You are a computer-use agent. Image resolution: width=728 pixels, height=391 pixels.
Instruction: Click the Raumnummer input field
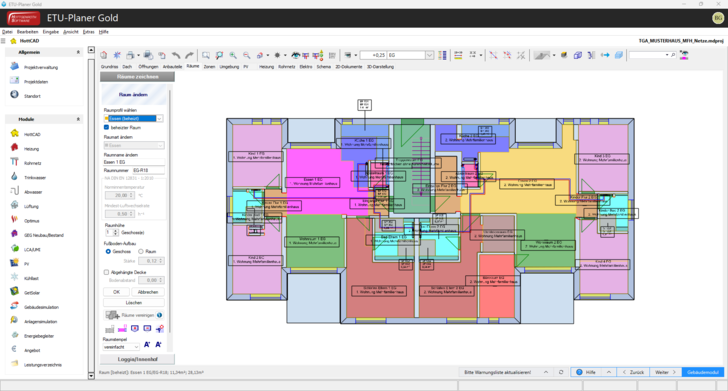[148, 170]
